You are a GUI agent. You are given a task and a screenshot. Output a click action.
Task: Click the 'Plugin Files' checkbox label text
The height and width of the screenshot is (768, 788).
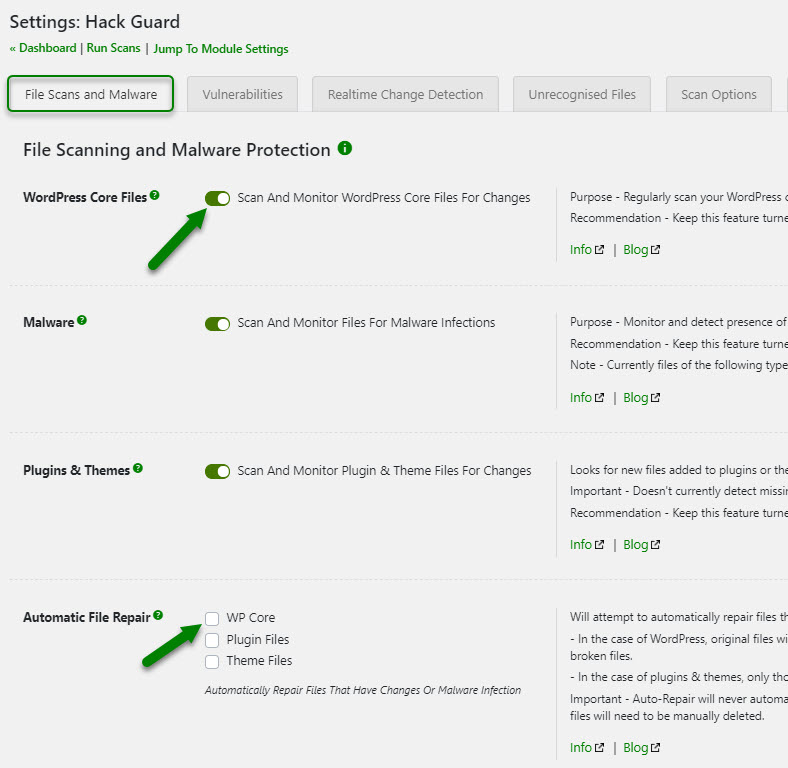[258, 639]
